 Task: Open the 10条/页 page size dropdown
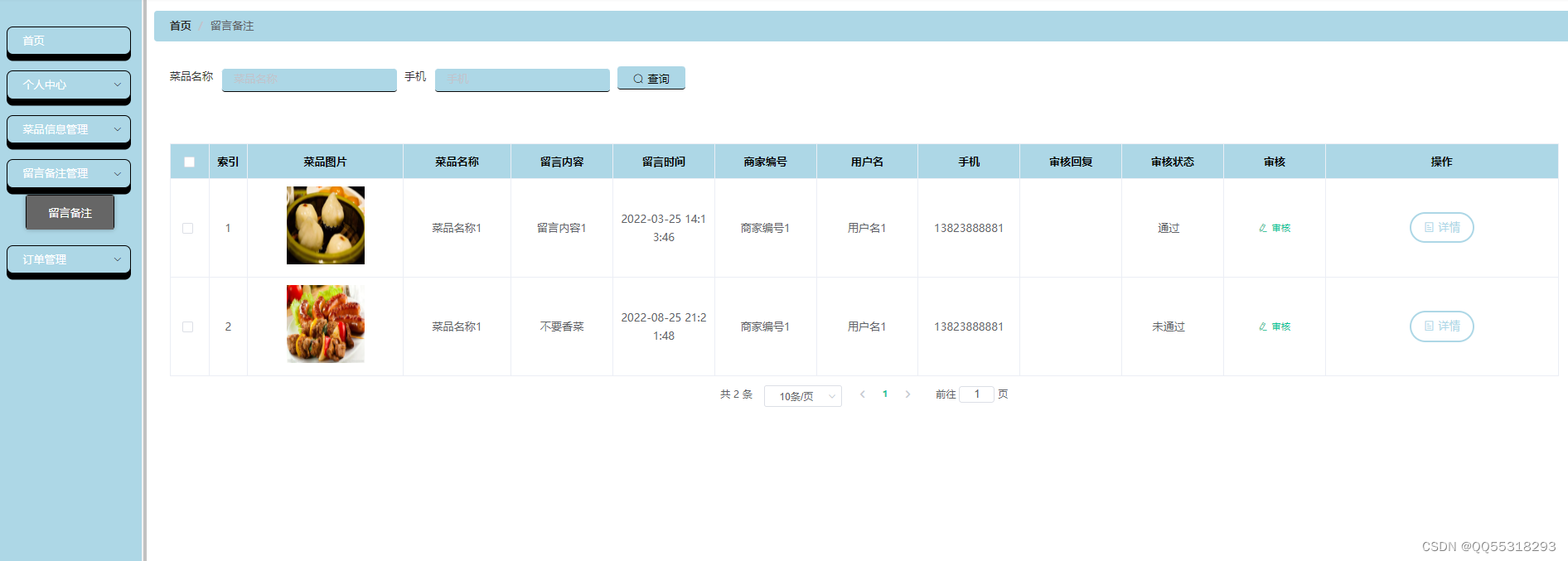pyautogui.click(x=803, y=396)
